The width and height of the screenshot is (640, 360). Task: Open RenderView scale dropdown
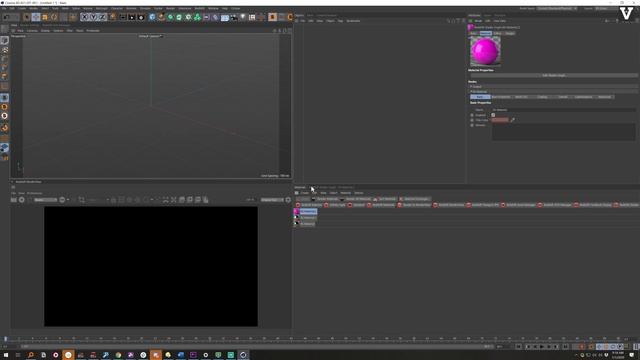pos(272,200)
